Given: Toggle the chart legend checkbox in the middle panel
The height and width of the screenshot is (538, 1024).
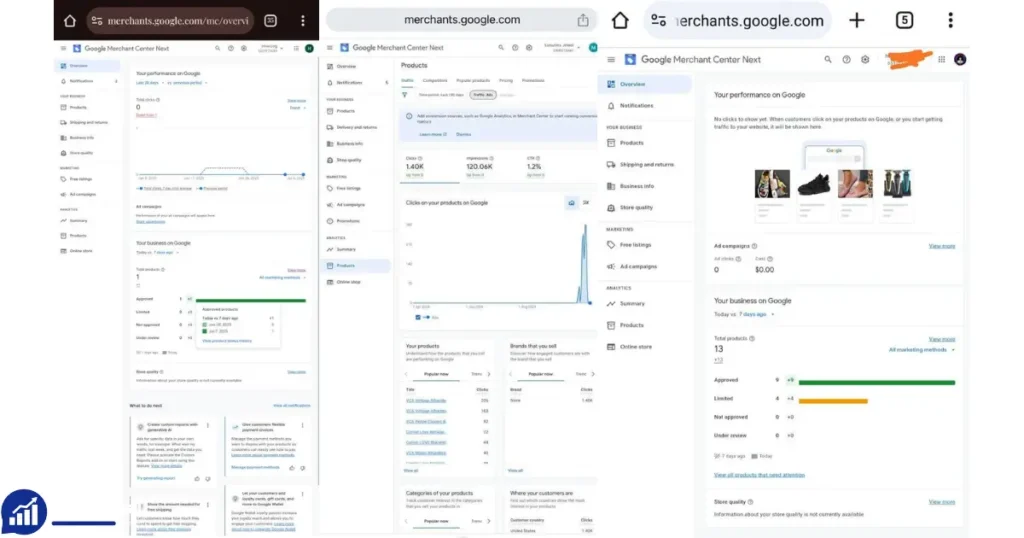Looking at the screenshot, I should click(x=418, y=317).
